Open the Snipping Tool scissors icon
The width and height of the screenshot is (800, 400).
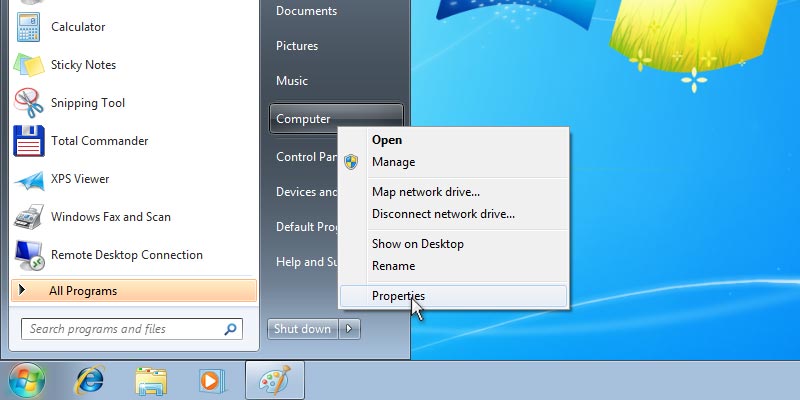click(28, 103)
